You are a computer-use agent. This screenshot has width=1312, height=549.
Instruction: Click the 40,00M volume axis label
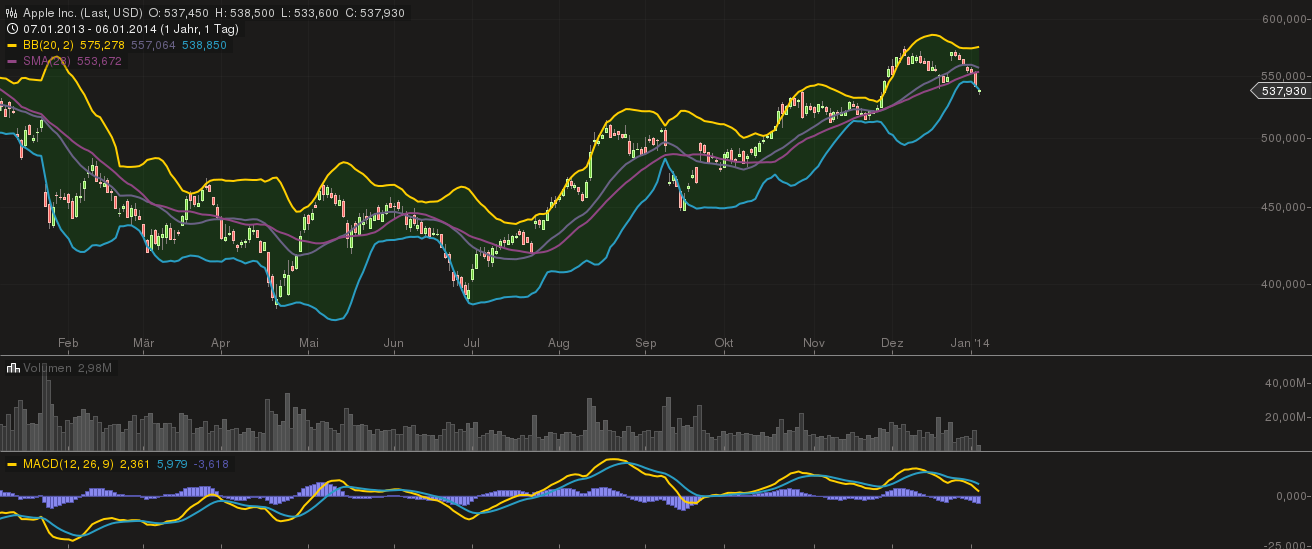pos(1287,383)
